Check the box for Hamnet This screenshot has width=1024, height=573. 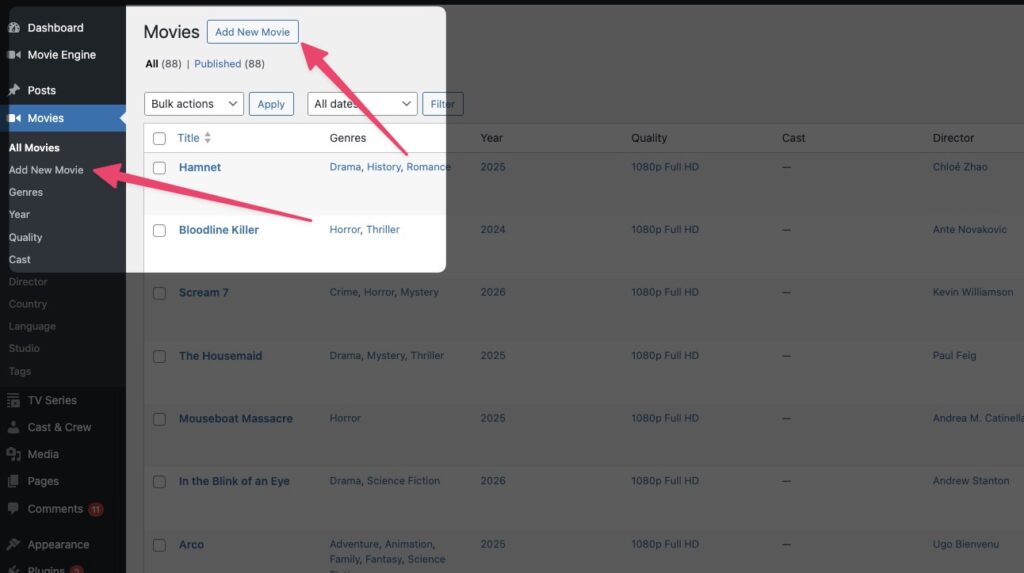click(x=159, y=168)
